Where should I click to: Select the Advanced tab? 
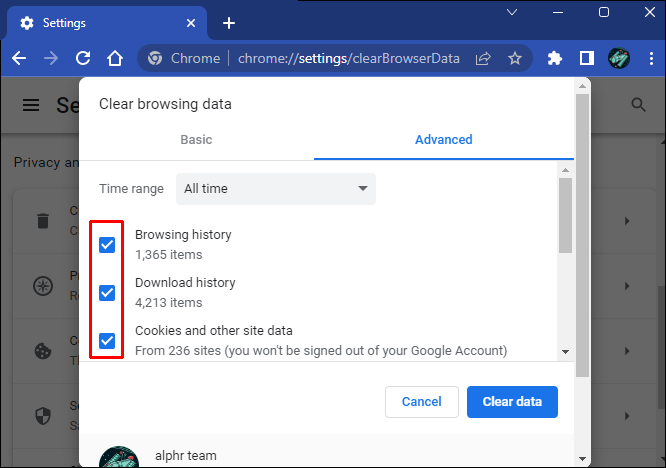[443, 140]
